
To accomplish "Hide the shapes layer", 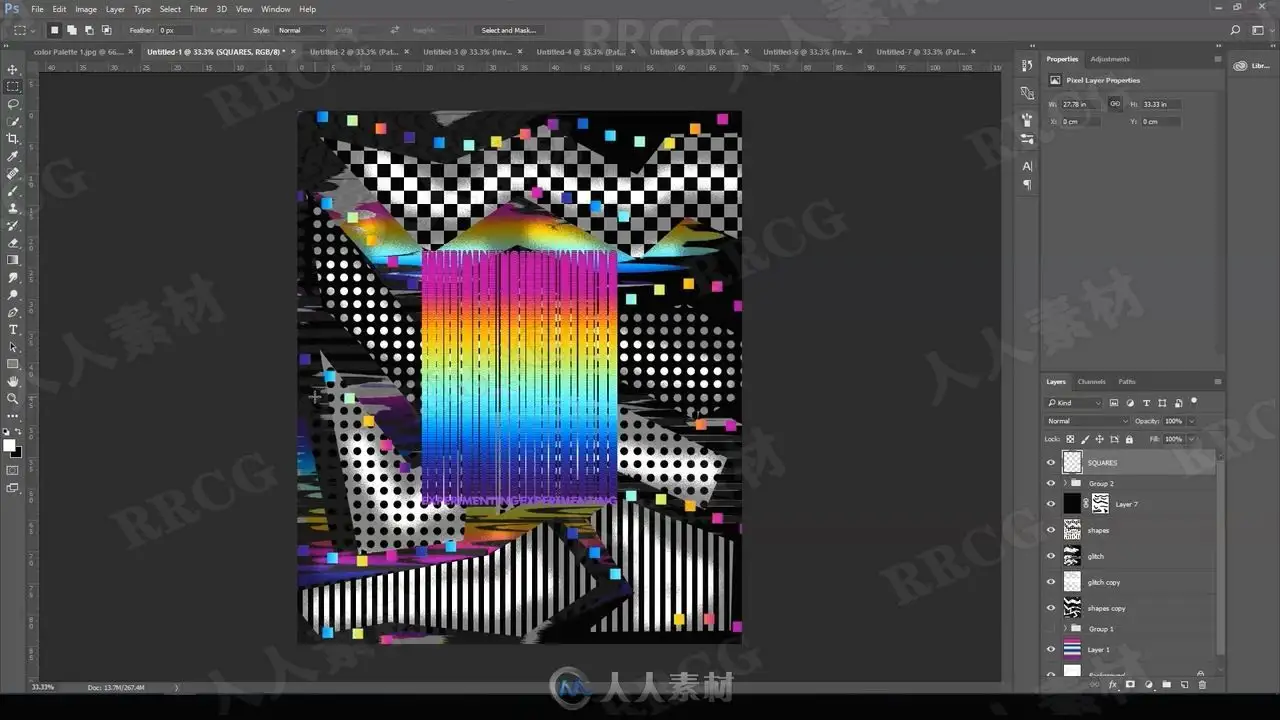I will (1050, 530).
